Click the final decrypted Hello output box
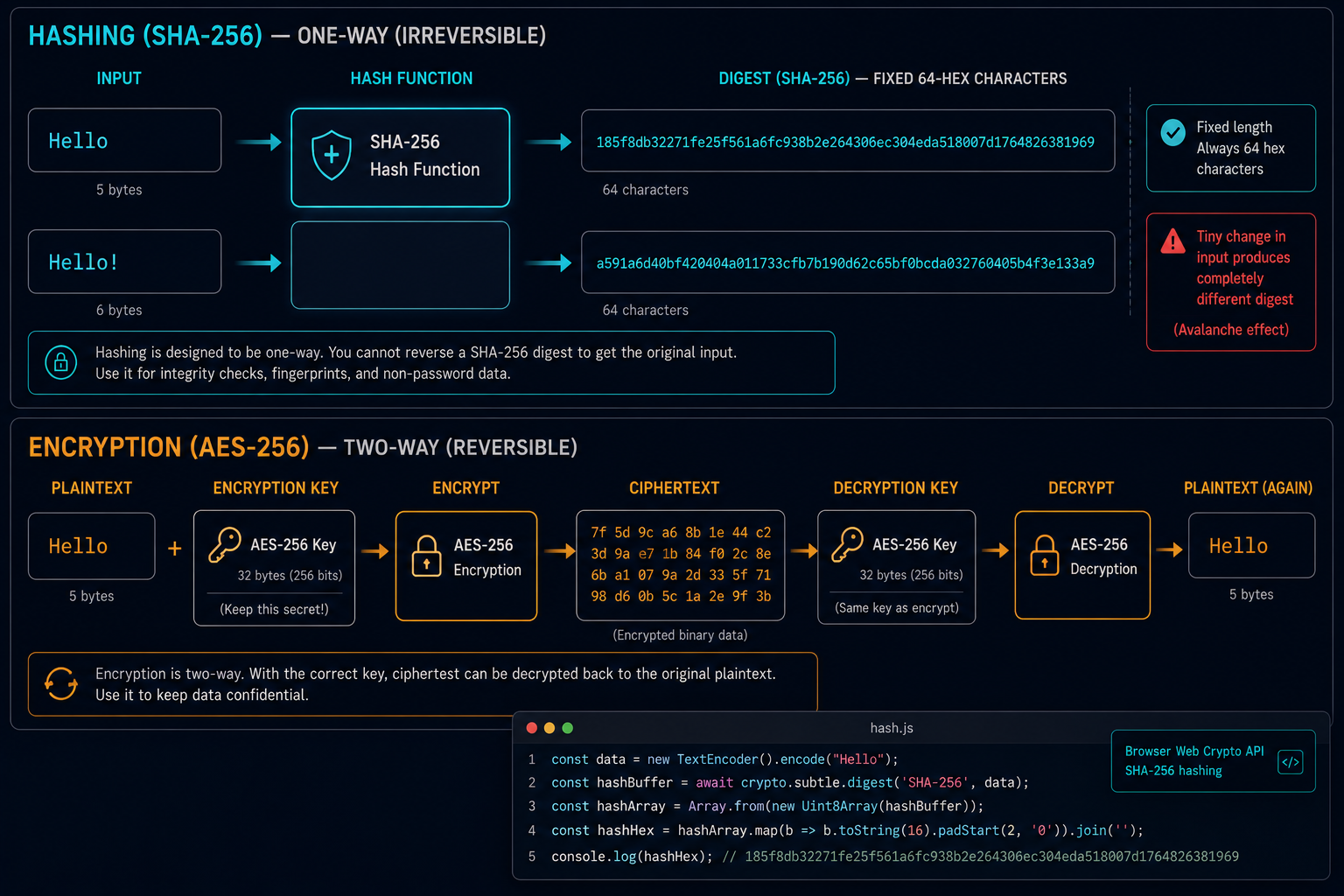This screenshot has height=896, width=1344. [x=1251, y=545]
